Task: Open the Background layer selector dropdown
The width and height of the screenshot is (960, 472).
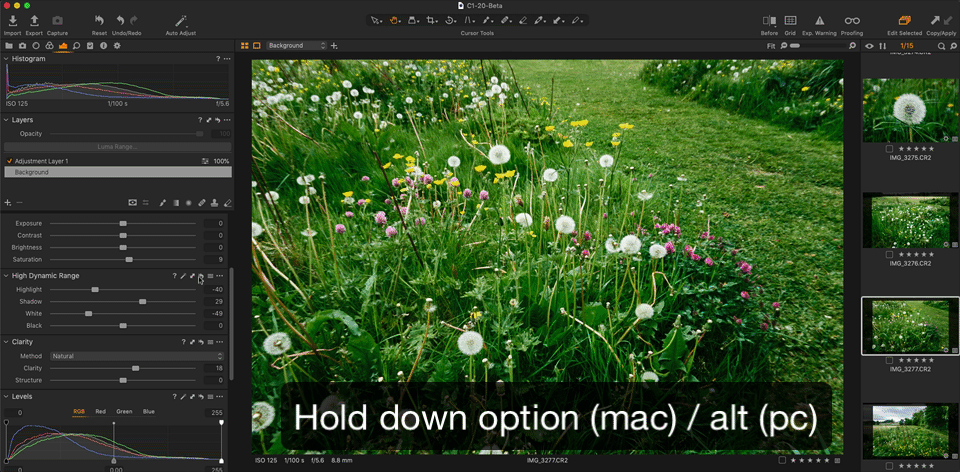Action: [x=298, y=45]
